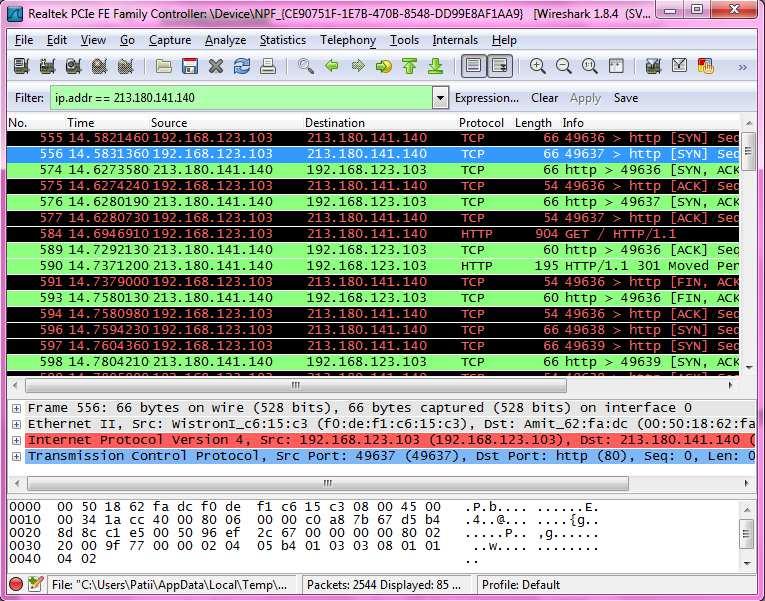Go forward in packet history arrow
The height and width of the screenshot is (601, 765).
pos(358,66)
